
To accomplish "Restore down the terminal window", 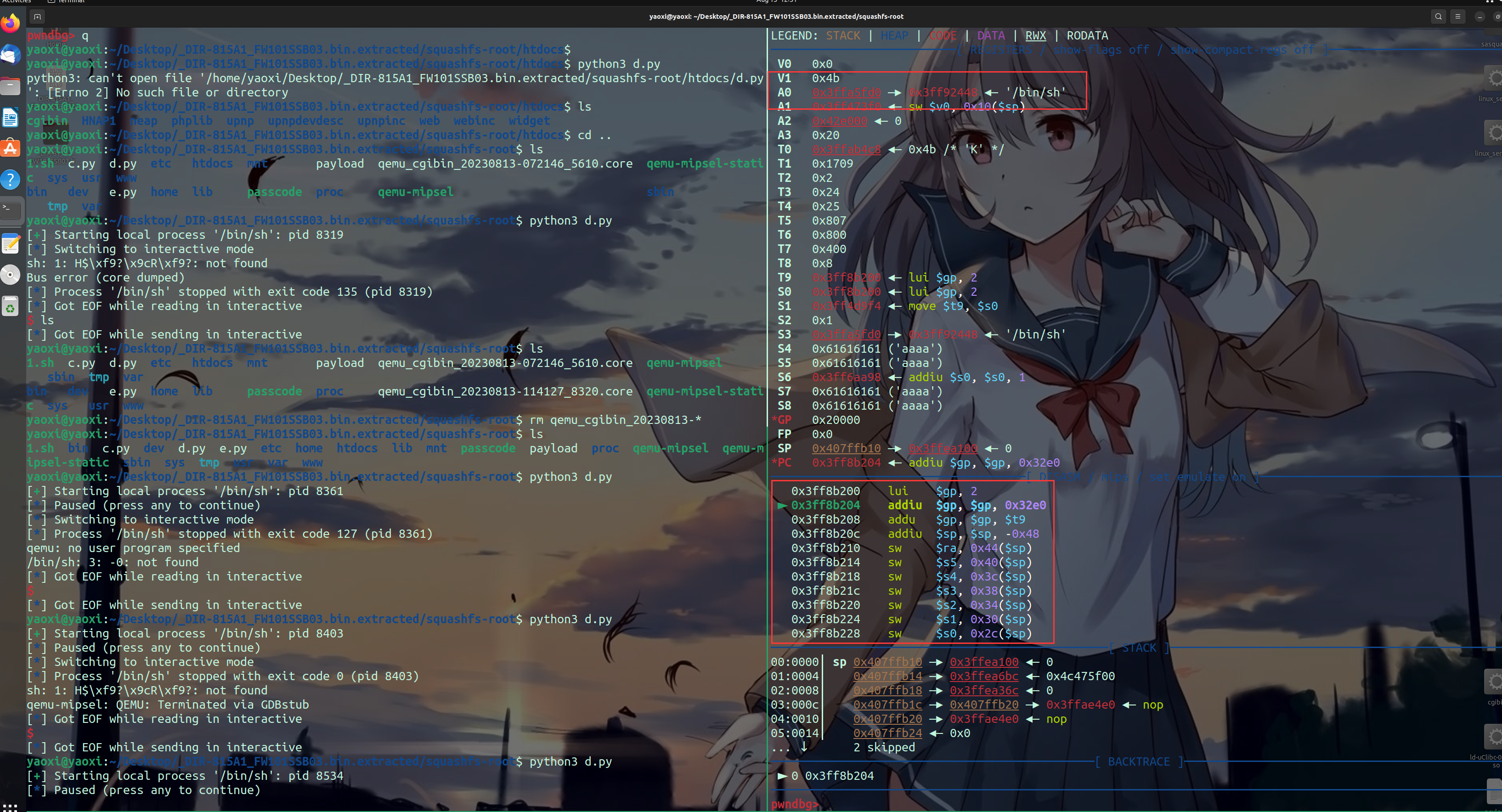I will (1497, 17).
